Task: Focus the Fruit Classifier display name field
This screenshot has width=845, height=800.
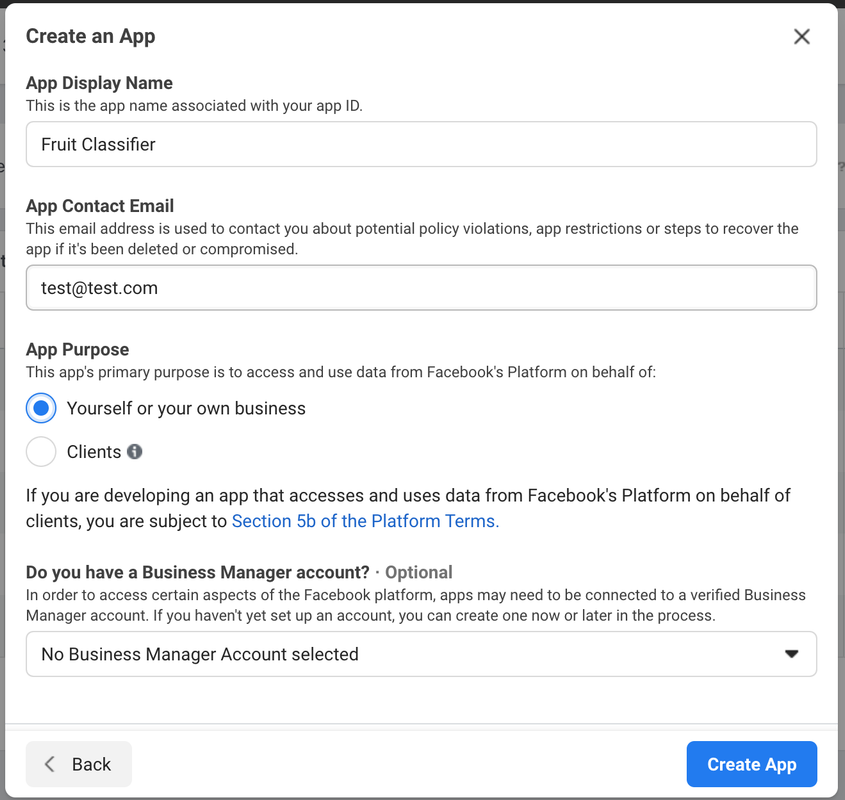Action: 421,144
